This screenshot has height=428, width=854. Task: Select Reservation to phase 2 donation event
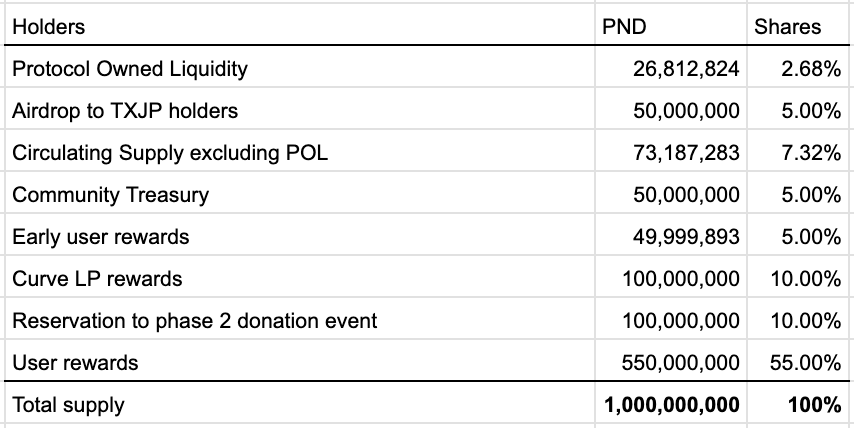coord(195,321)
